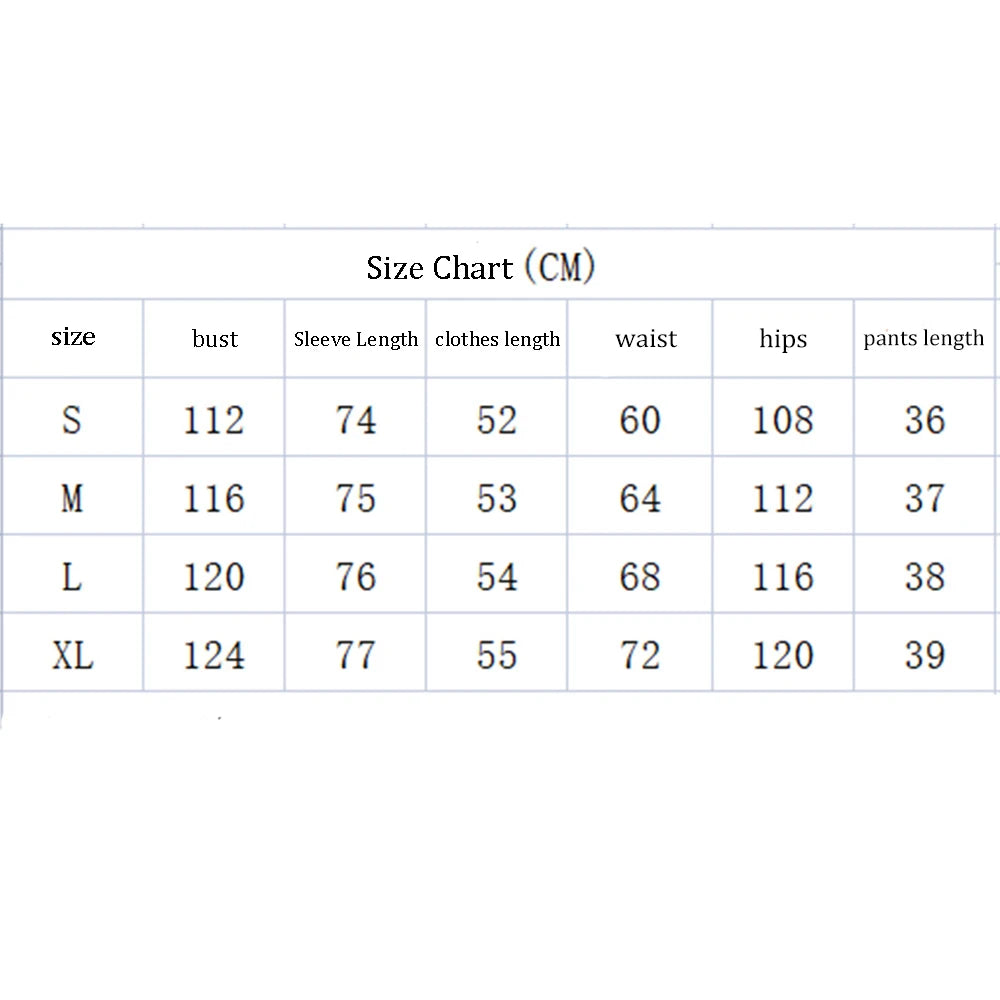Select the Sleeve Length column header
This screenshot has width=1000, height=1000.
[x=356, y=339]
